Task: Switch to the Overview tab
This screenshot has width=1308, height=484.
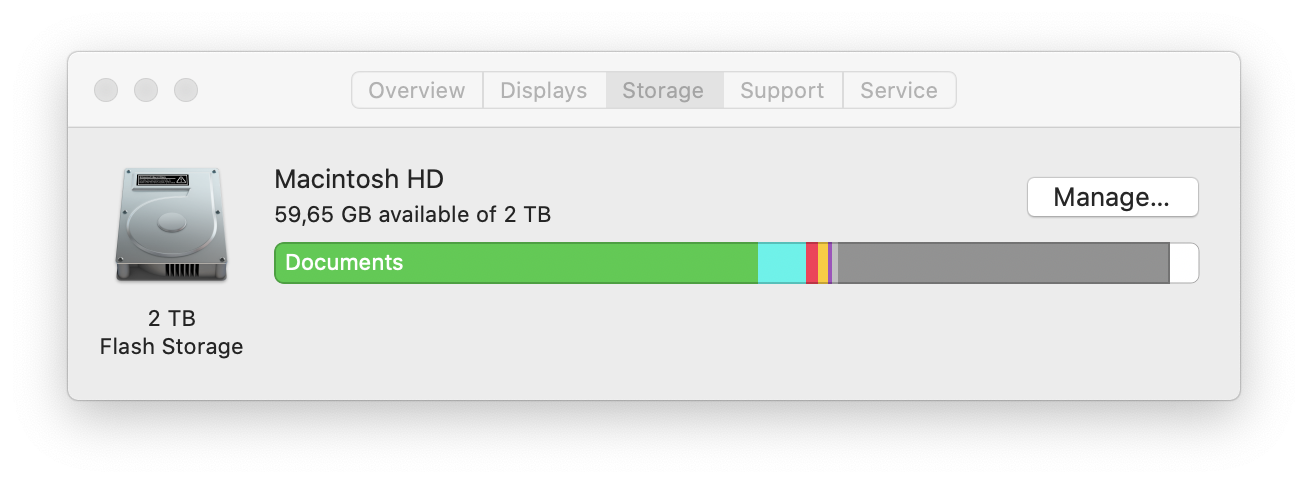Action: pos(417,90)
